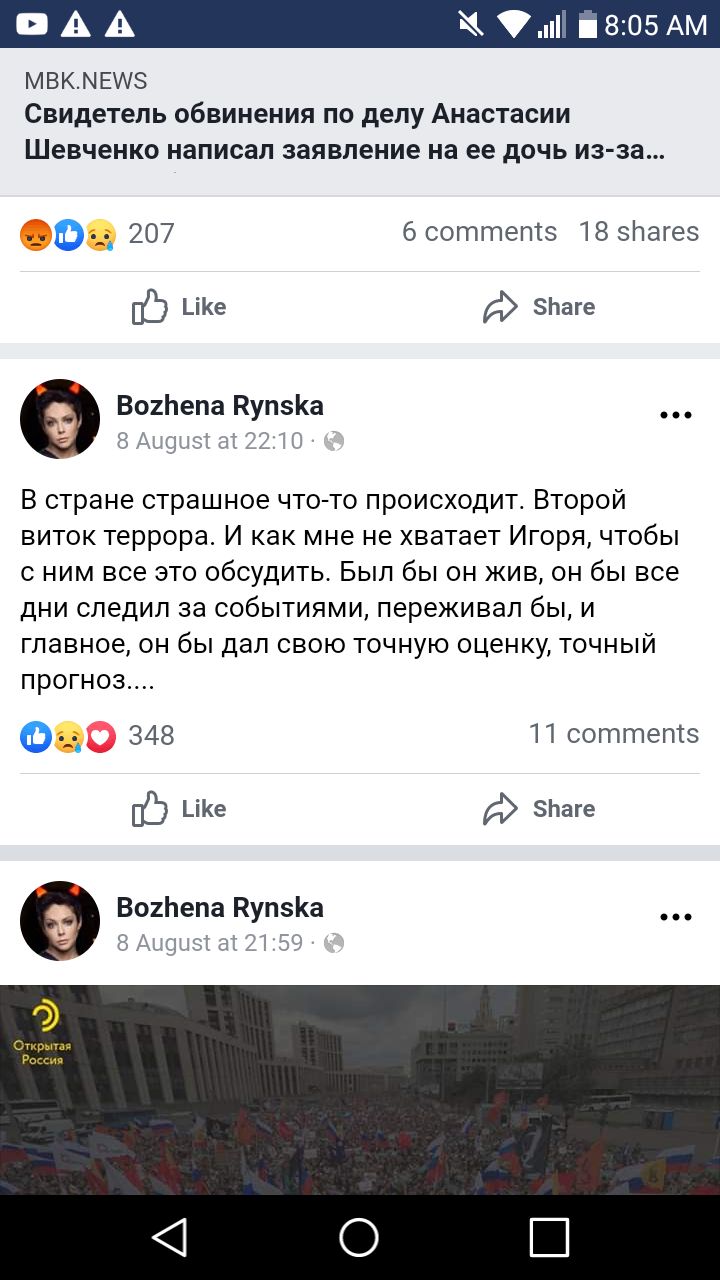Screen dimensions: 720x1280
Task: Tap the Android back navigation button
Action: click(170, 1238)
